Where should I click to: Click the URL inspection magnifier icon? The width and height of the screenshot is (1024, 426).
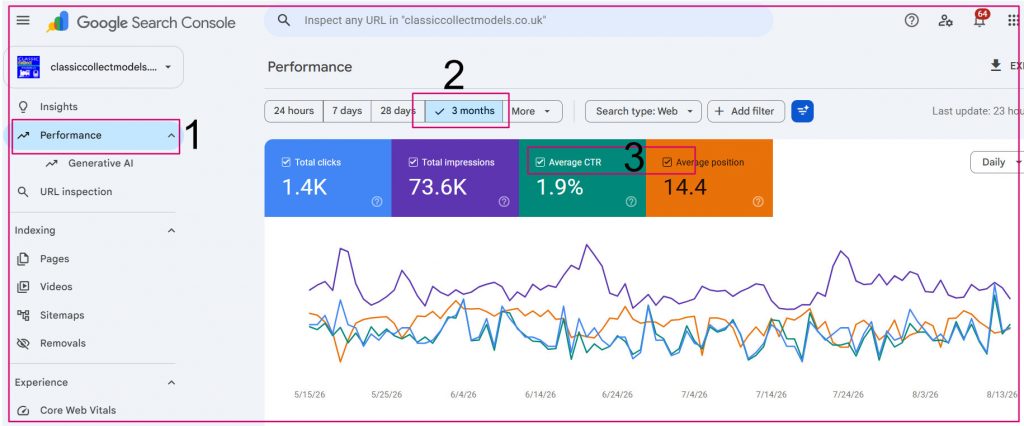(x=24, y=191)
